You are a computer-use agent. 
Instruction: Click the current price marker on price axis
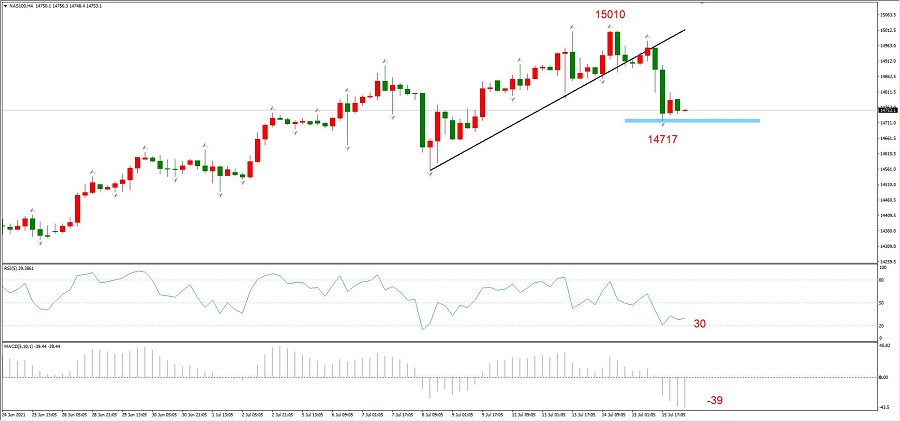pos(886,109)
